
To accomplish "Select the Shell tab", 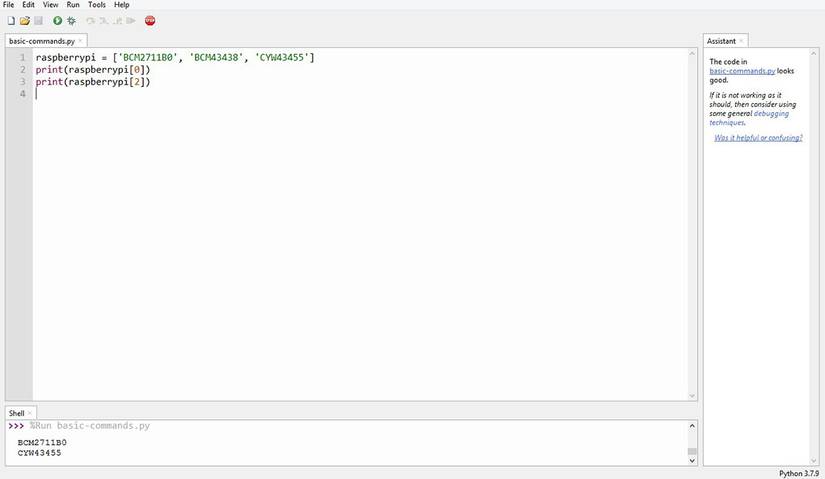I will pos(16,413).
